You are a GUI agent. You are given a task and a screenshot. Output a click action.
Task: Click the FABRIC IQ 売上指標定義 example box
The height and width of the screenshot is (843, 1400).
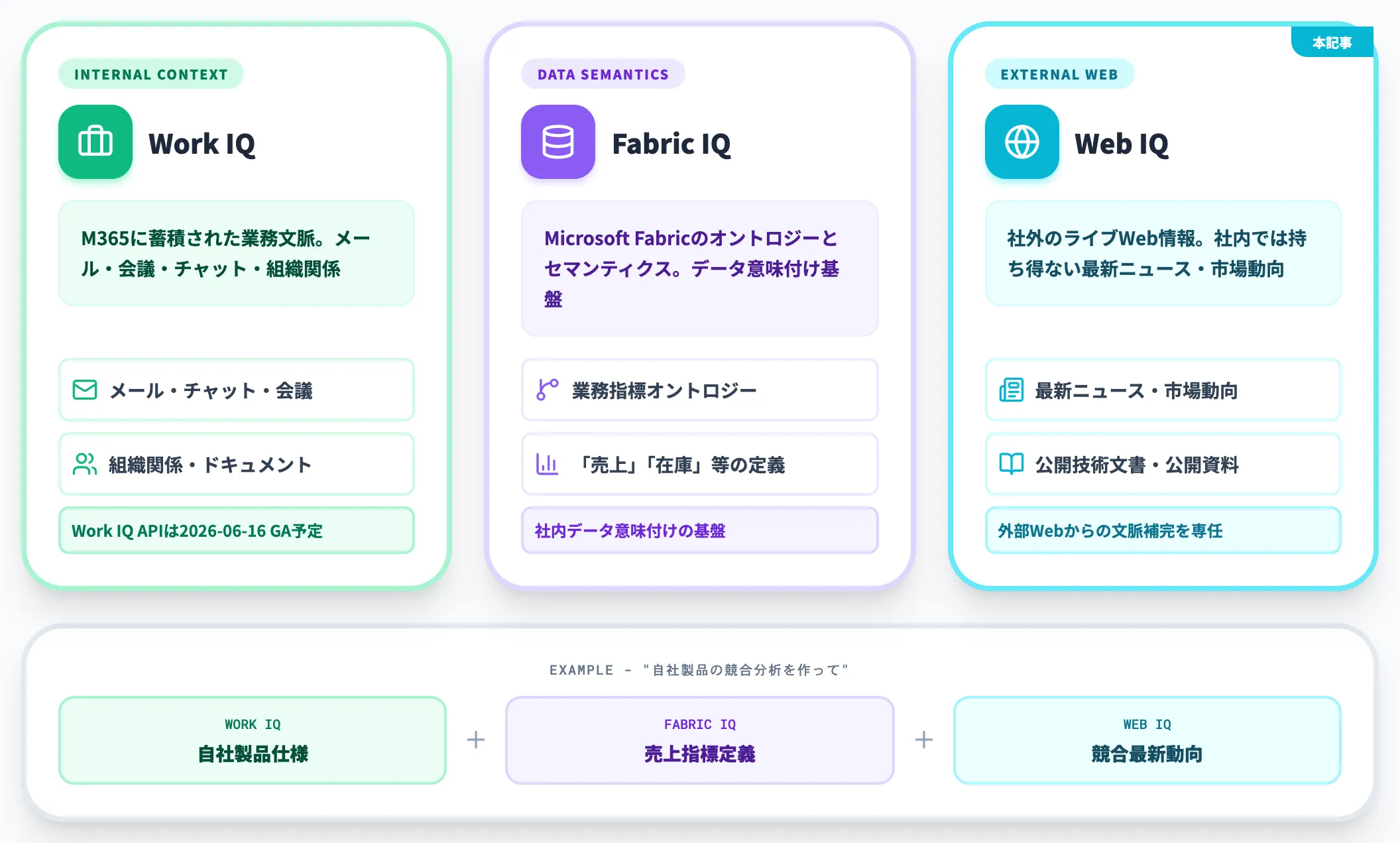(x=700, y=740)
